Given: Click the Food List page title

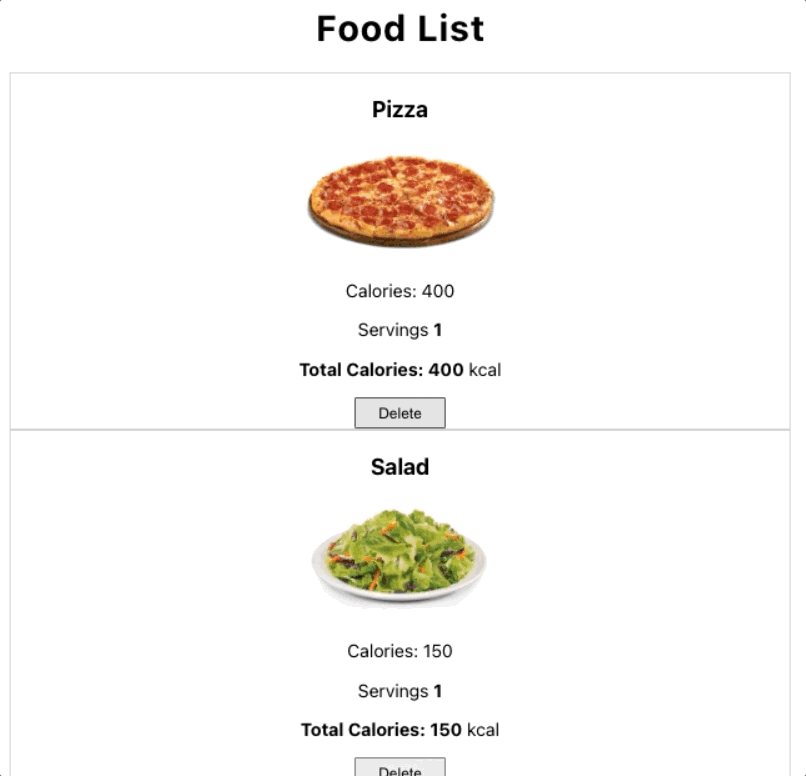Looking at the screenshot, I should pyautogui.click(x=399, y=29).
